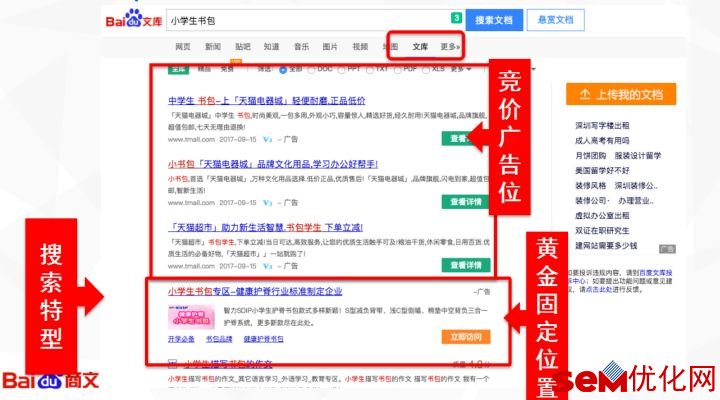Select the TXT format radio button
Image resolution: width=720 pixels, height=400 pixels.
(x=370, y=70)
